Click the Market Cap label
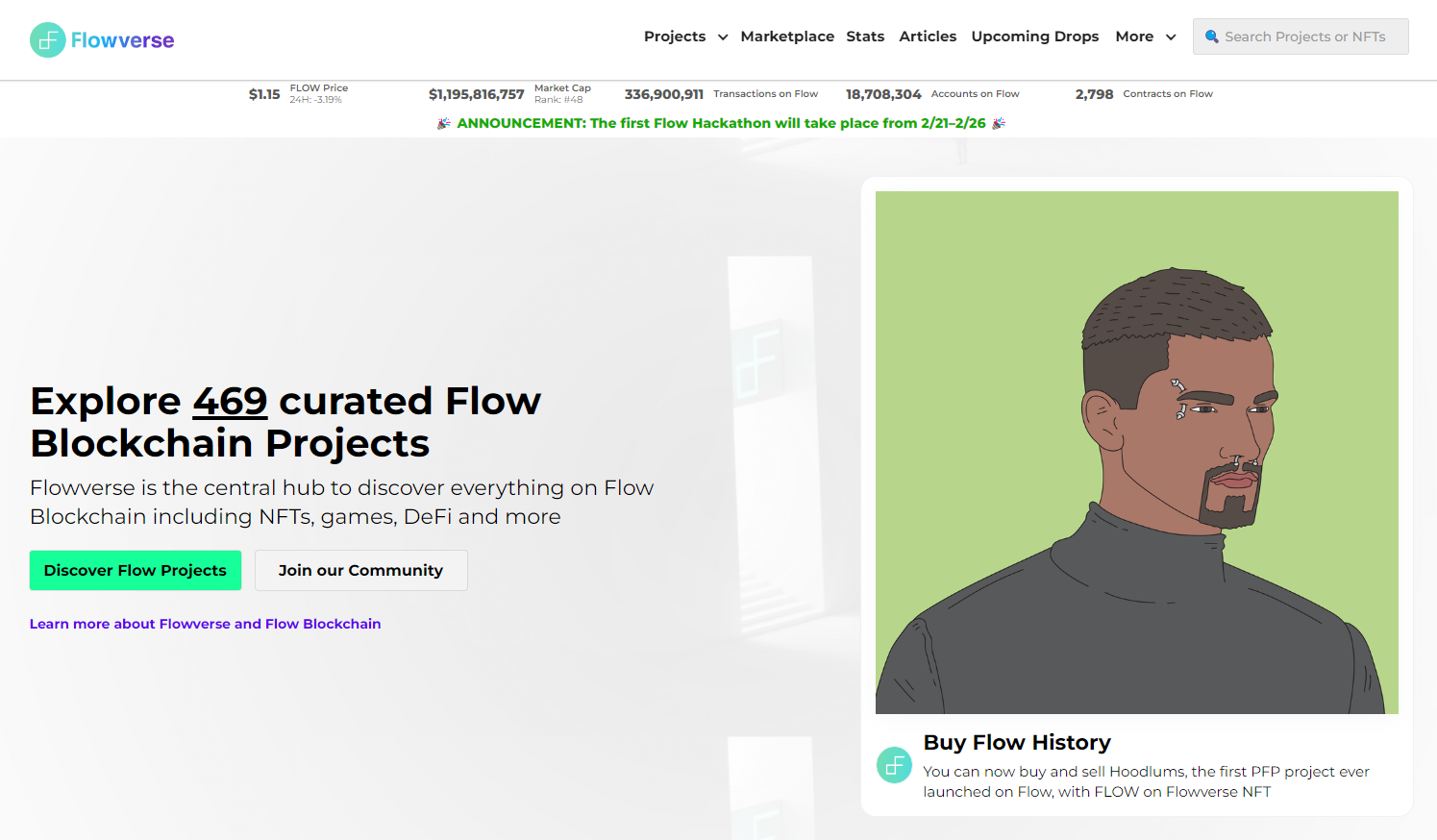 [x=562, y=88]
